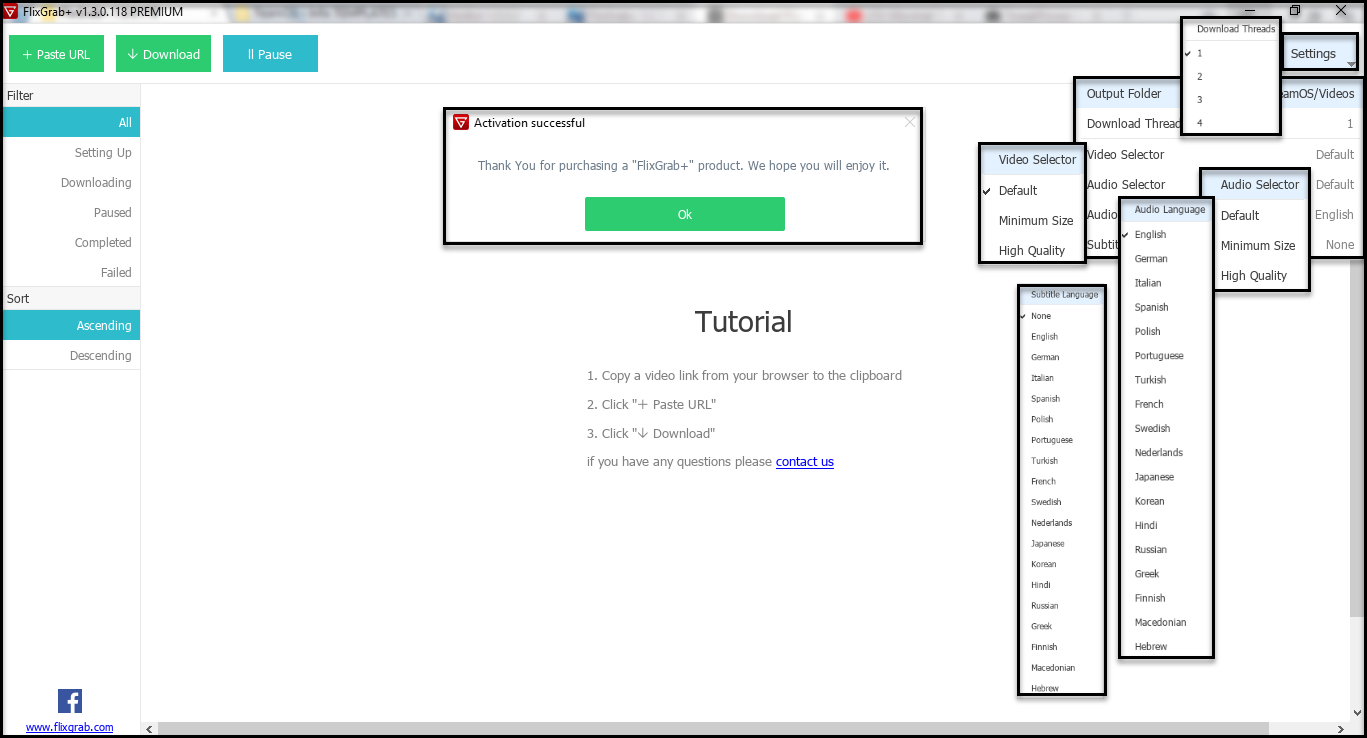Set Download Threads to 4
The height and width of the screenshot is (738, 1367).
(1230, 122)
